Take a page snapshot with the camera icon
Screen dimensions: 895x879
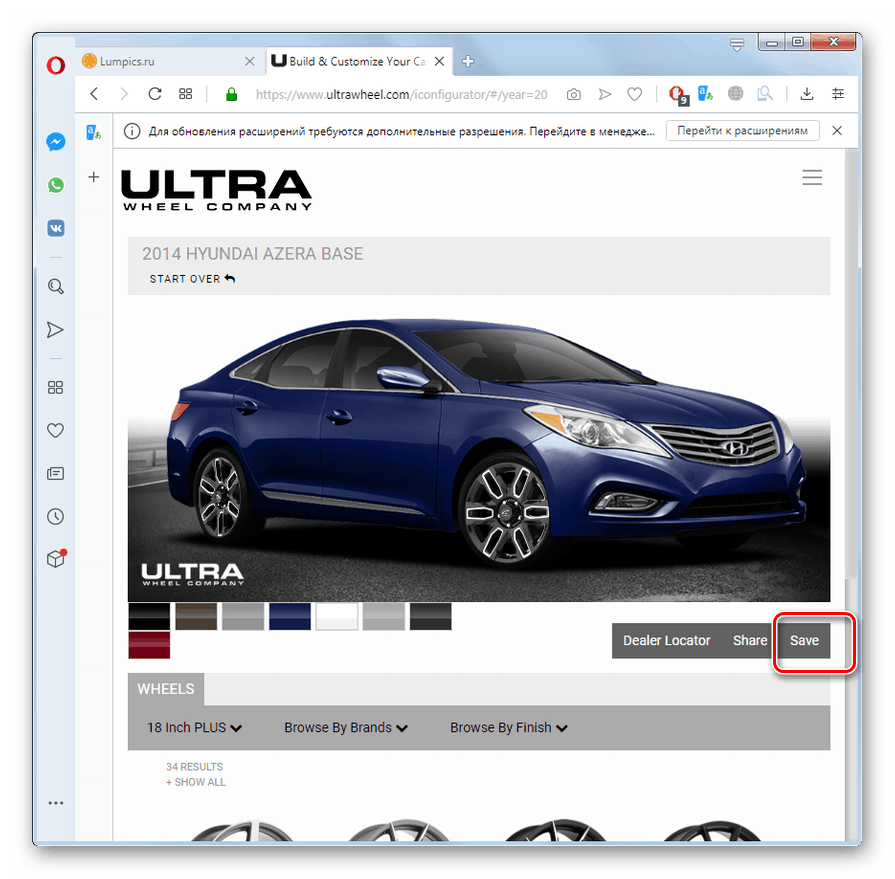tap(573, 93)
